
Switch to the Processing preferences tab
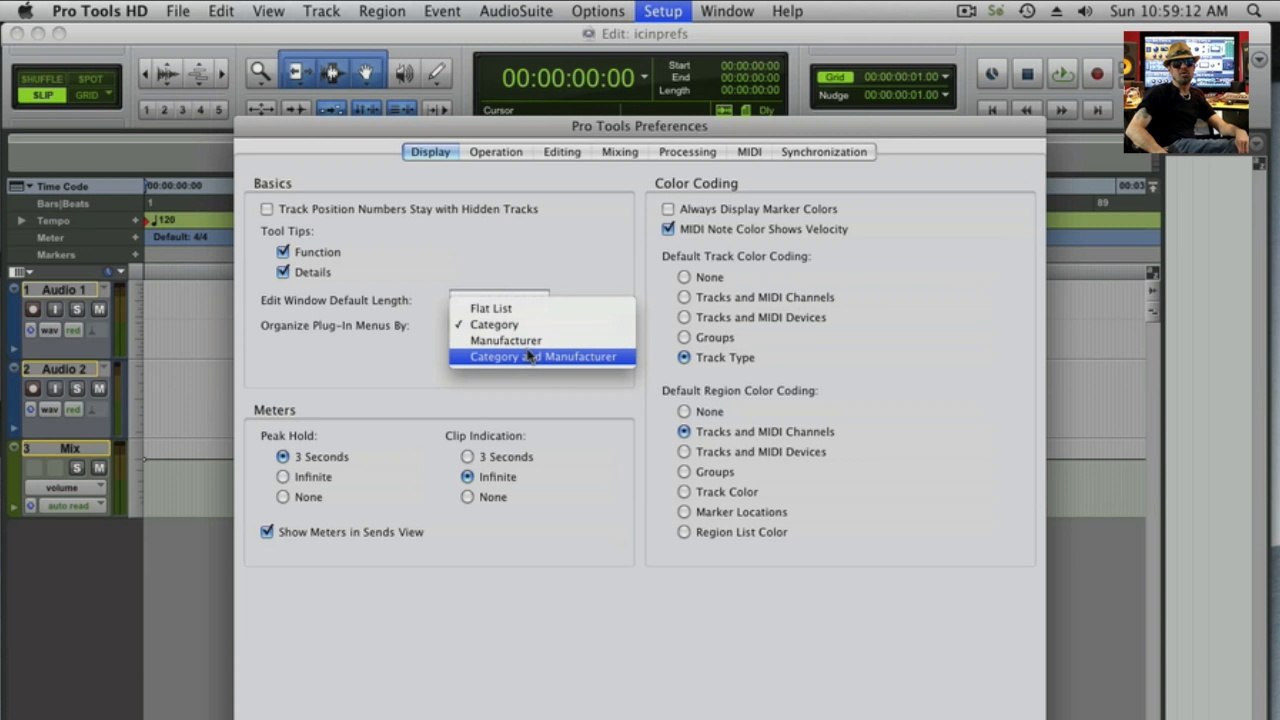(x=687, y=152)
